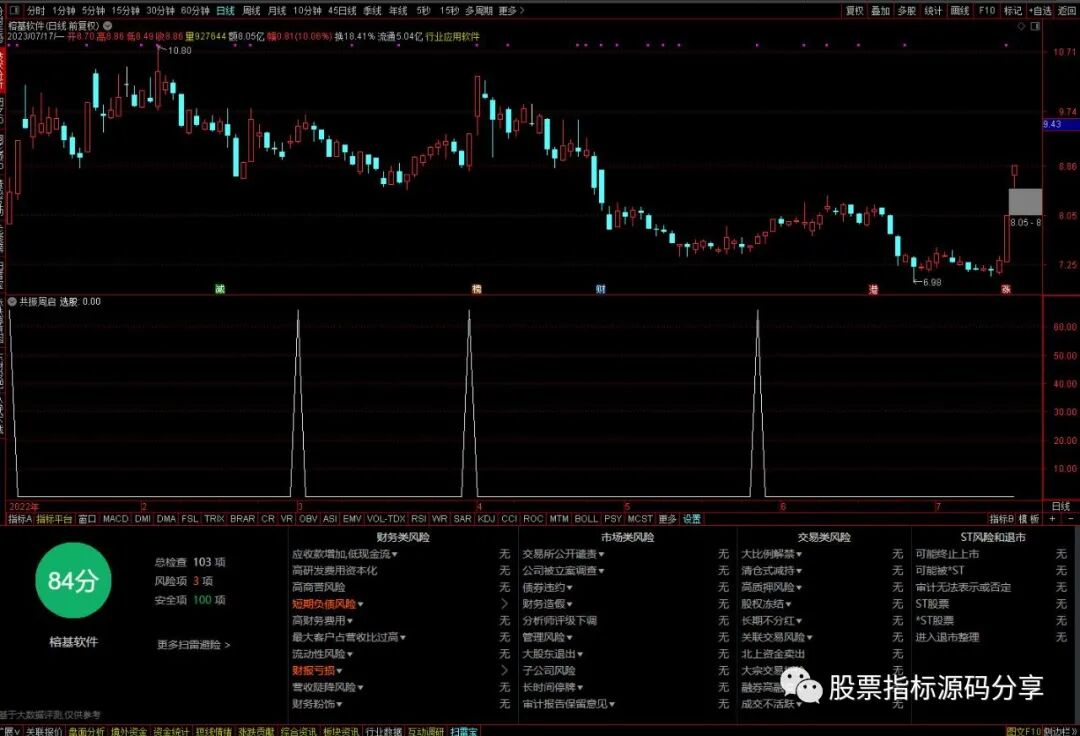Switch to 分时 intraday view
1080x736 pixels.
coord(36,10)
